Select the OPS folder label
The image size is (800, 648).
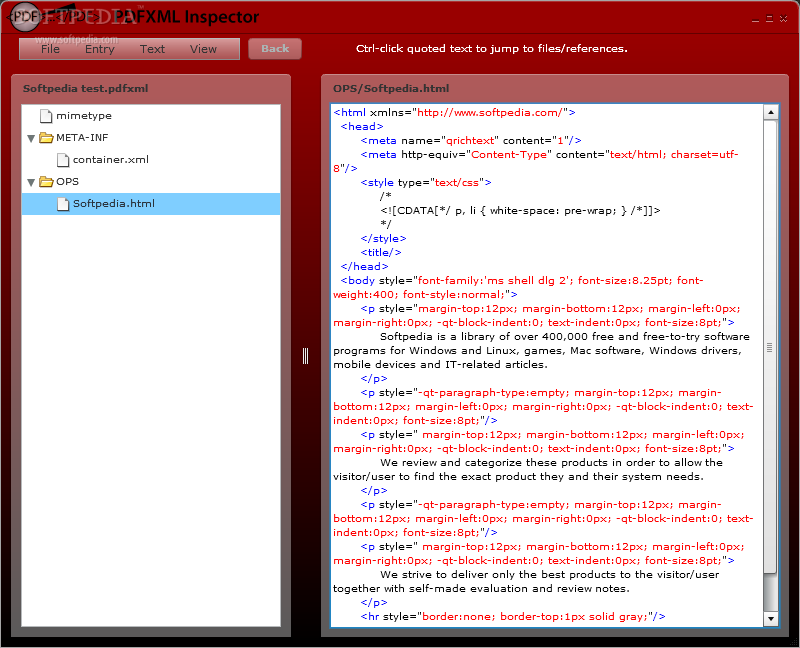[67, 182]
